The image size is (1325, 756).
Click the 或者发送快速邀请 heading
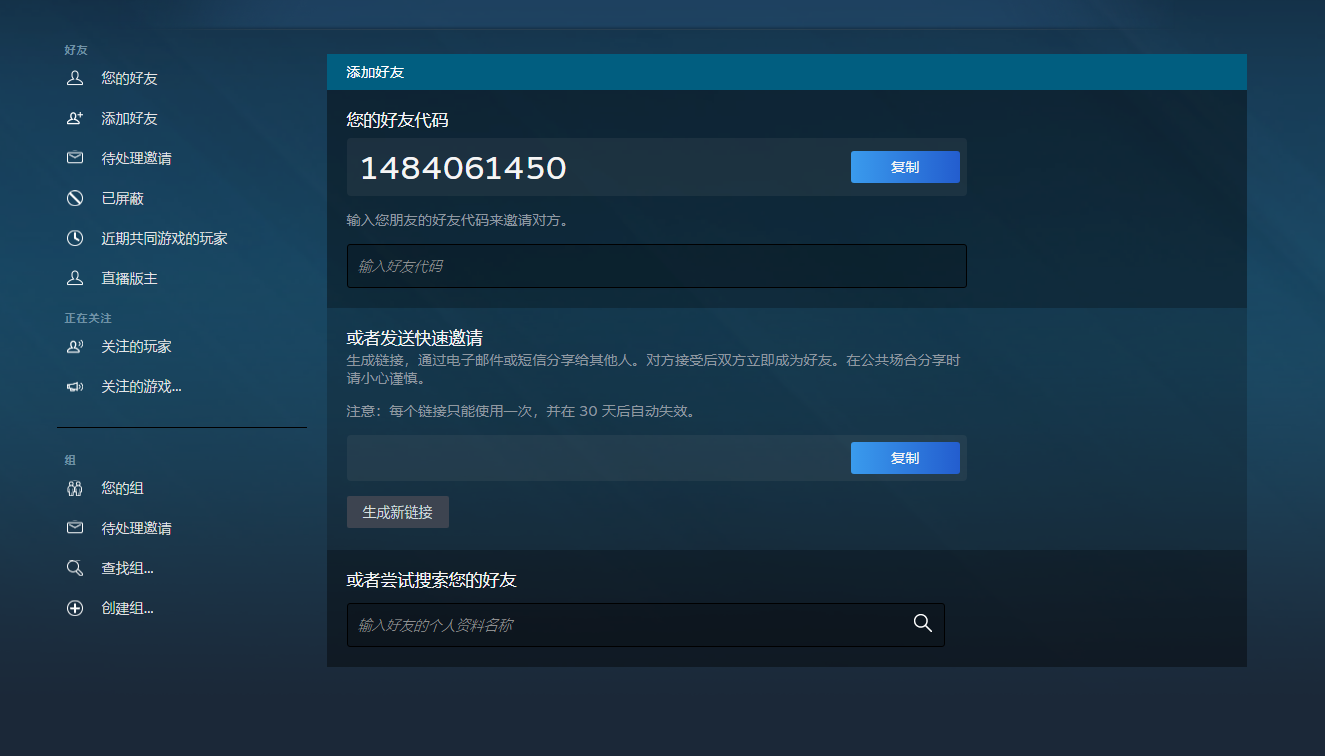415,338
